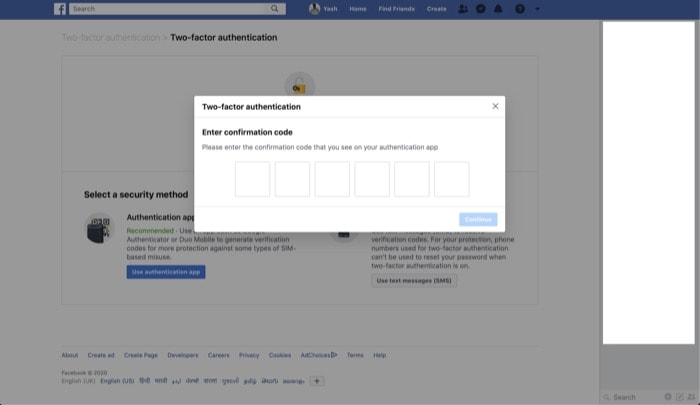Open the Friend Requests icon

click(x=463, y=9)
